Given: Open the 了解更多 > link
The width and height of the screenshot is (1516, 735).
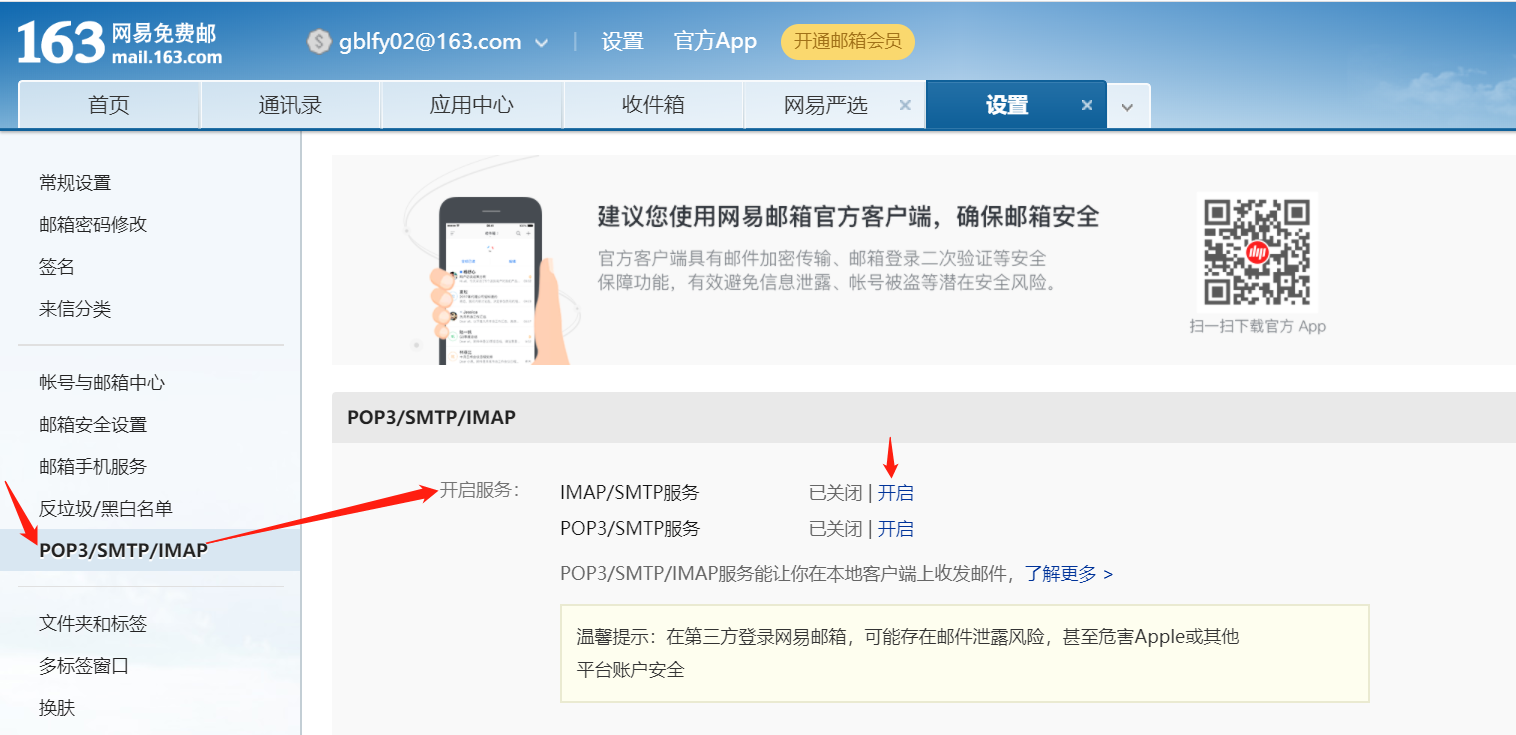Looking at the screenshot, I should pos(1069,574).
